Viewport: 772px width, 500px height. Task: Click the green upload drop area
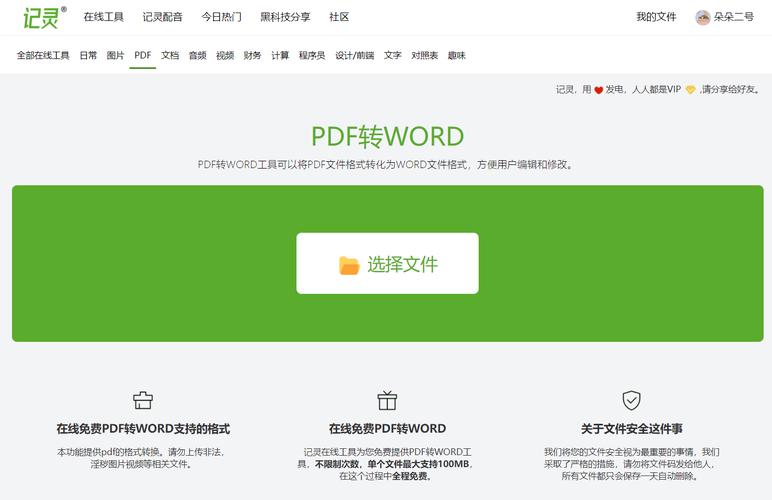click(387, 263)
